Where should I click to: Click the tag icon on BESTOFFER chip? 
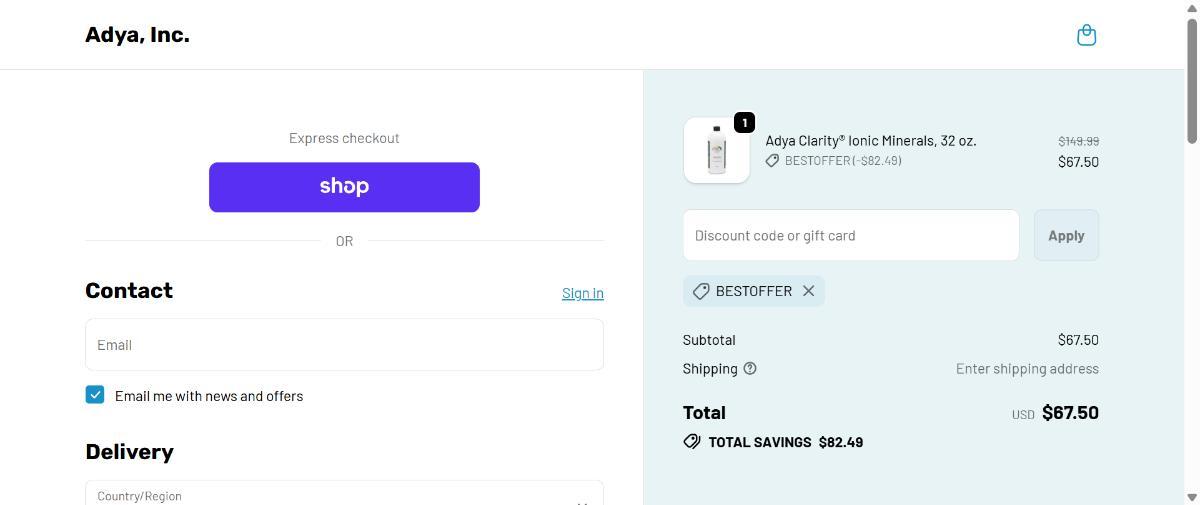pyautogui.click(x=701, y=291)
